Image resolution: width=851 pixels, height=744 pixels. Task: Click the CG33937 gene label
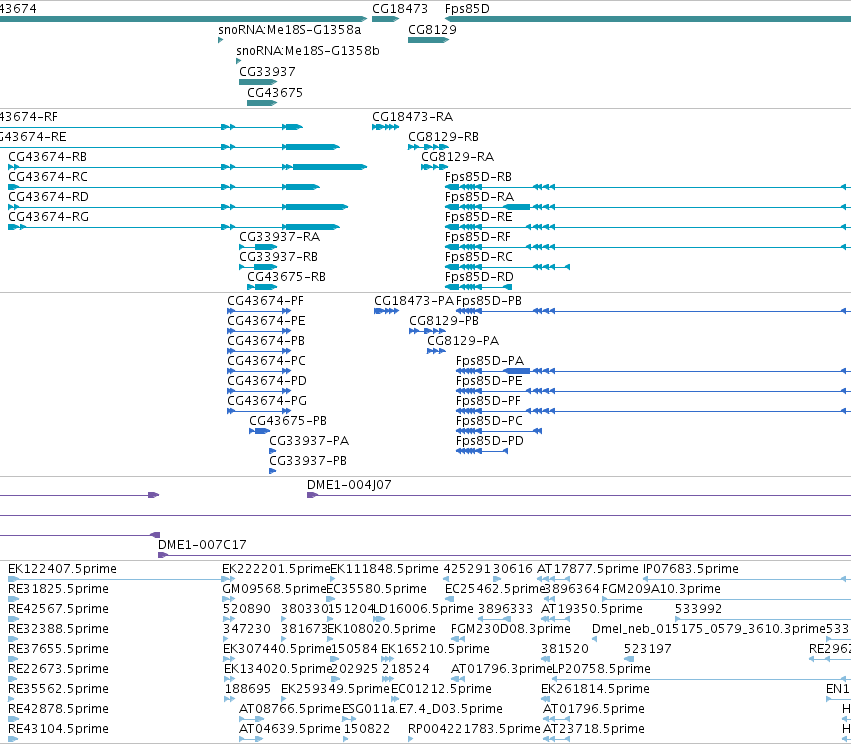267,72
